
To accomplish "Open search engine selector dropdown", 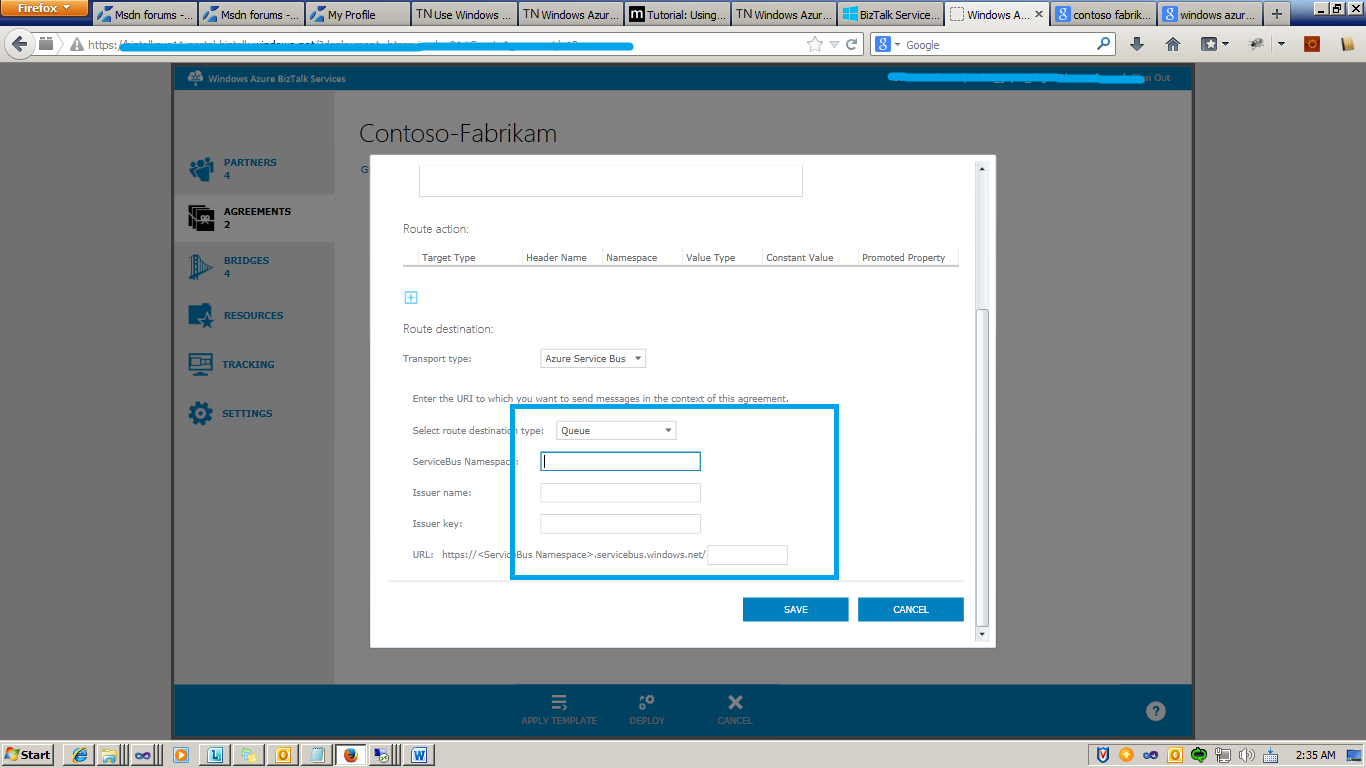I will click(x=887, y=44).
